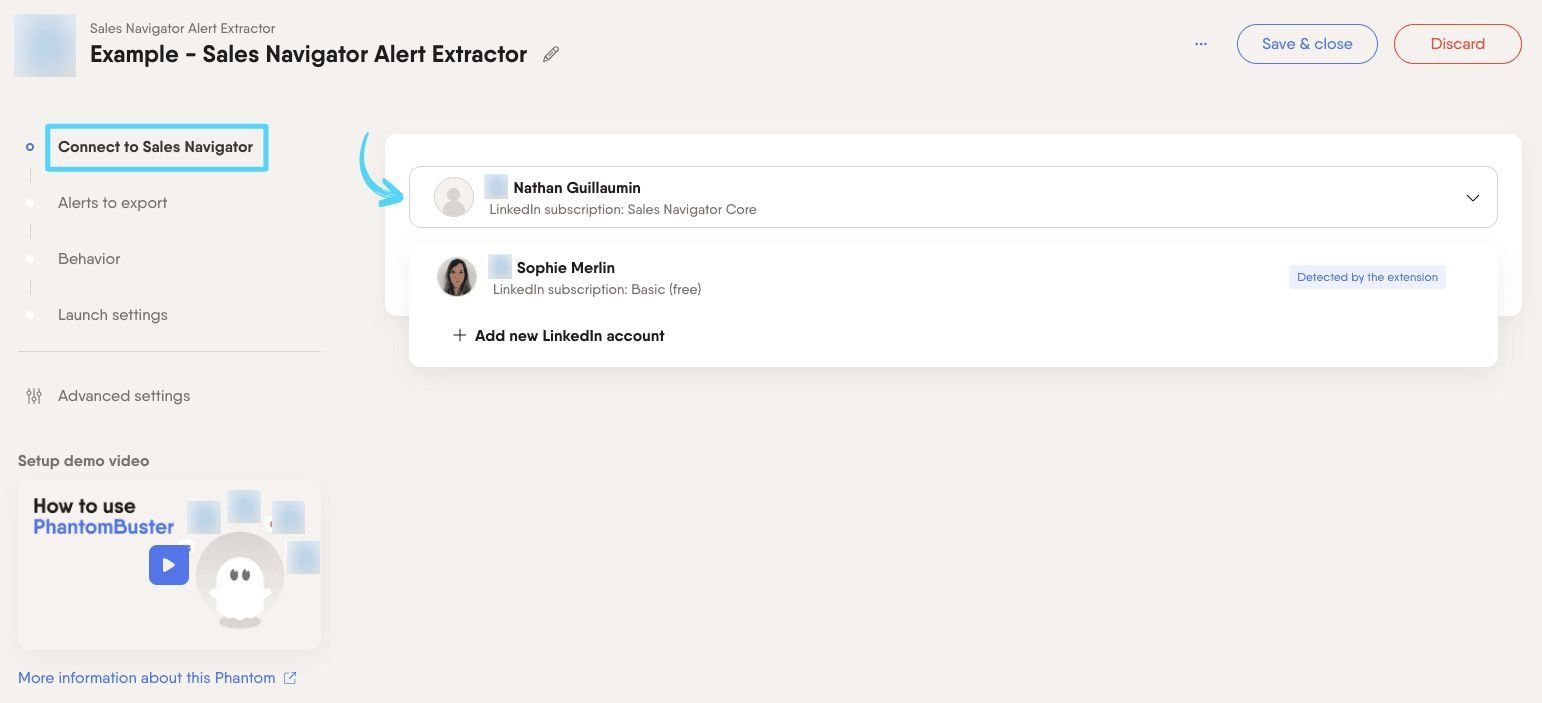Viewport: 1542px width, 703px height.
Task: Open Advanced settings
Action: coord(124,396)
